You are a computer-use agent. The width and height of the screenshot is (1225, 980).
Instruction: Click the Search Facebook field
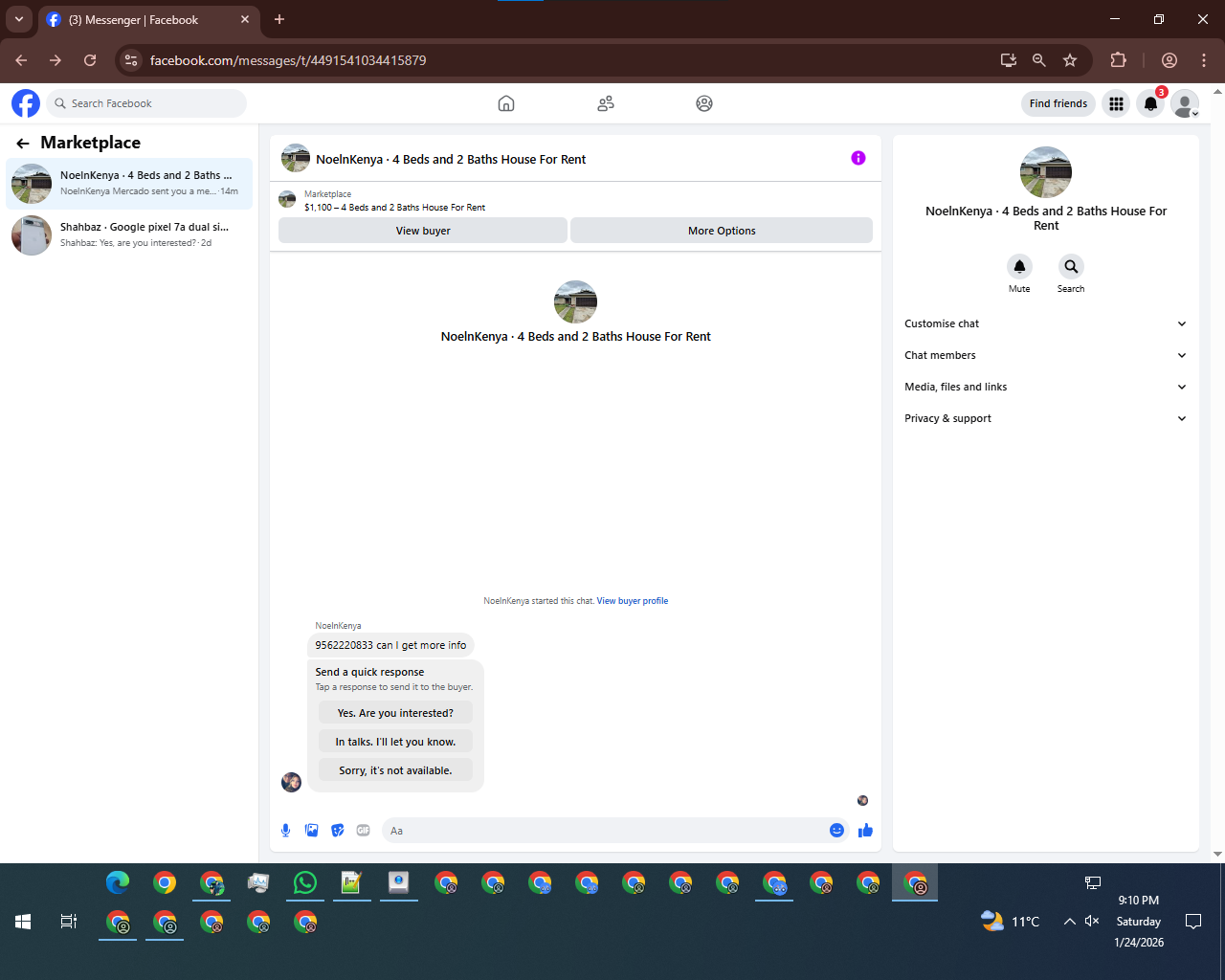coord(146,103)
